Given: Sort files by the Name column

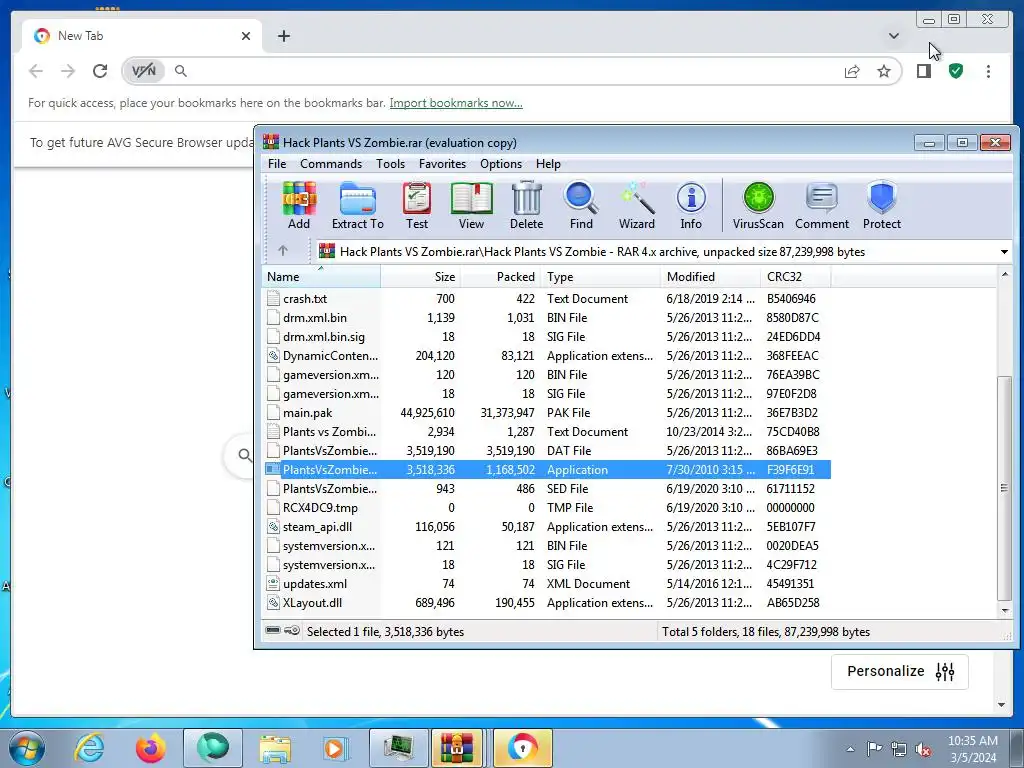Looking at the screenshot, I should pyautogui.click(x=321, y=276).
